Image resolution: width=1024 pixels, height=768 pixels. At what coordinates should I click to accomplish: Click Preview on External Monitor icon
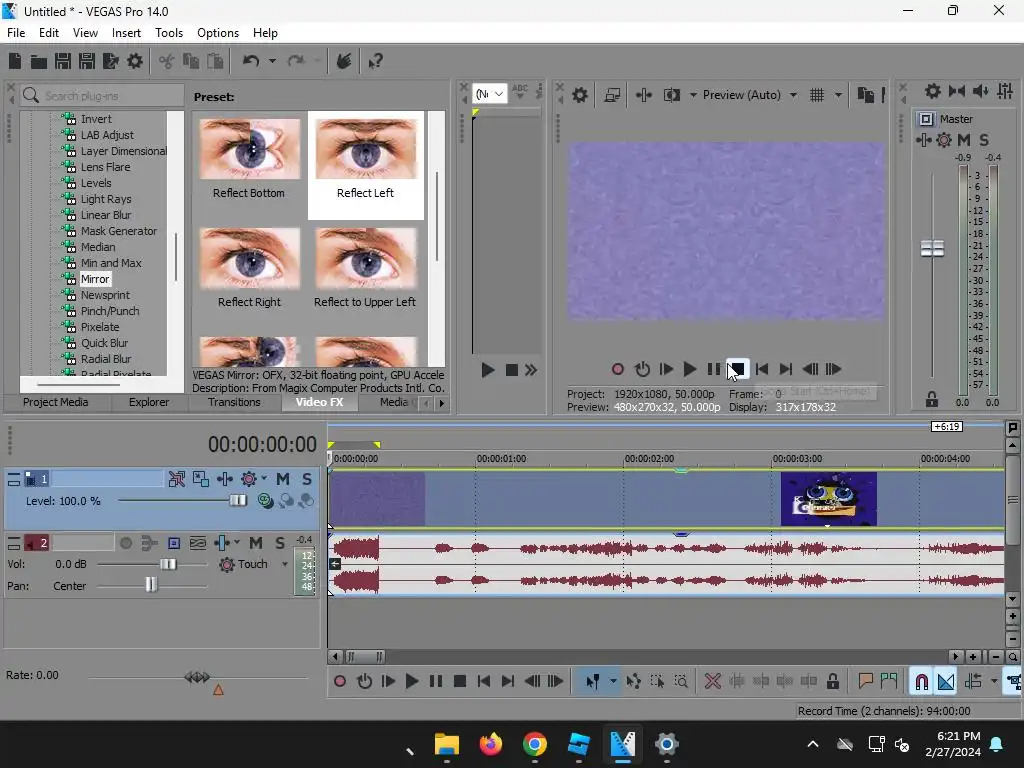point(612,95)
